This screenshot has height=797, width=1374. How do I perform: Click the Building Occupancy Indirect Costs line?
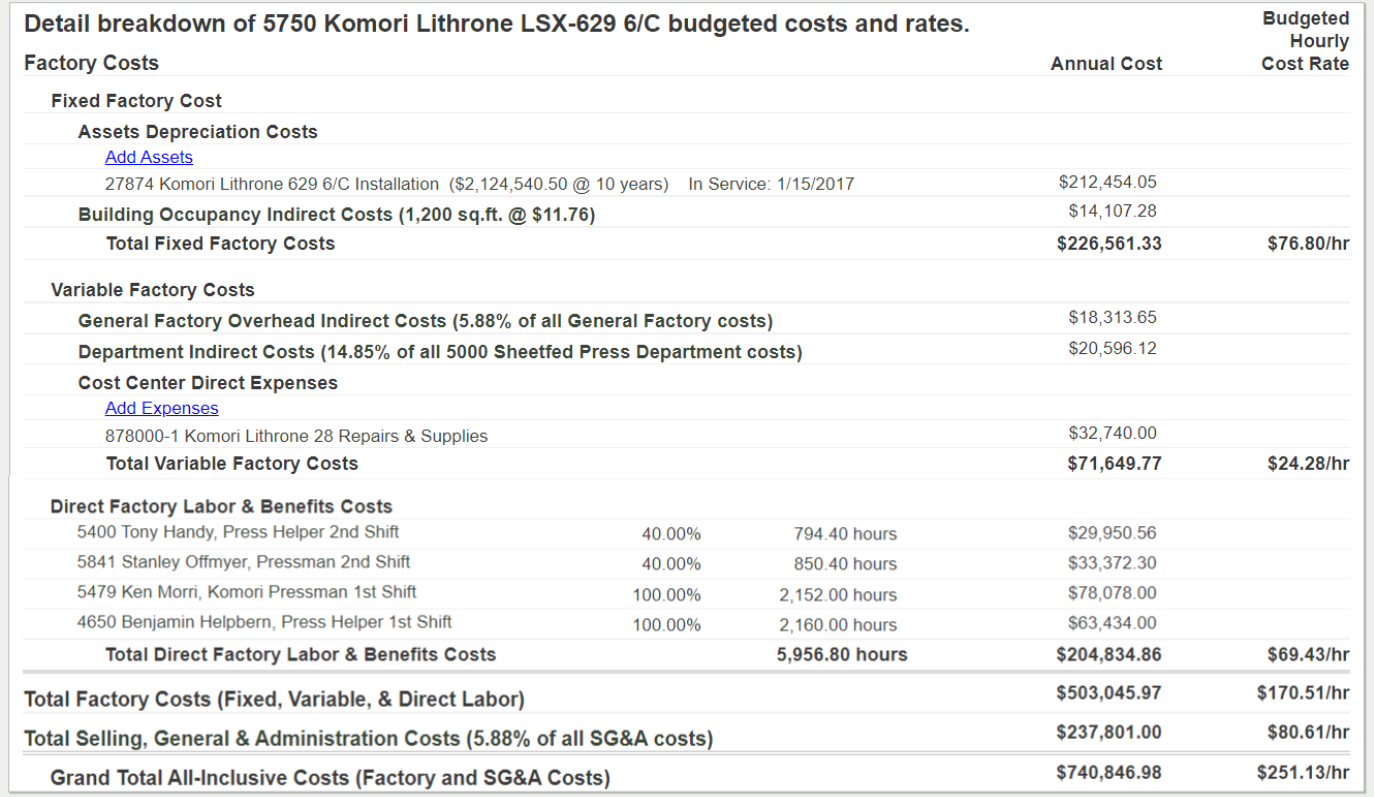point(337,214)
